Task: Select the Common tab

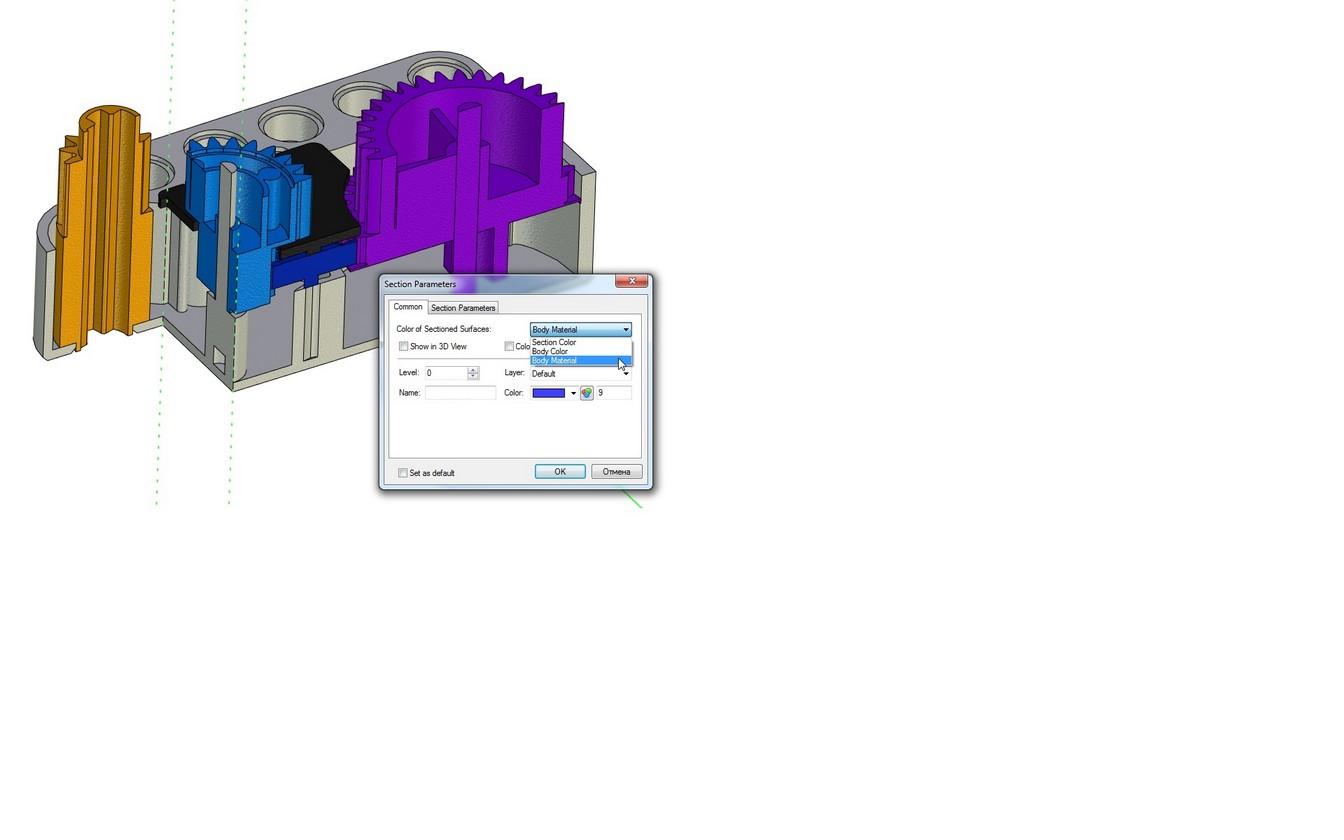Action: coord(408,307)
